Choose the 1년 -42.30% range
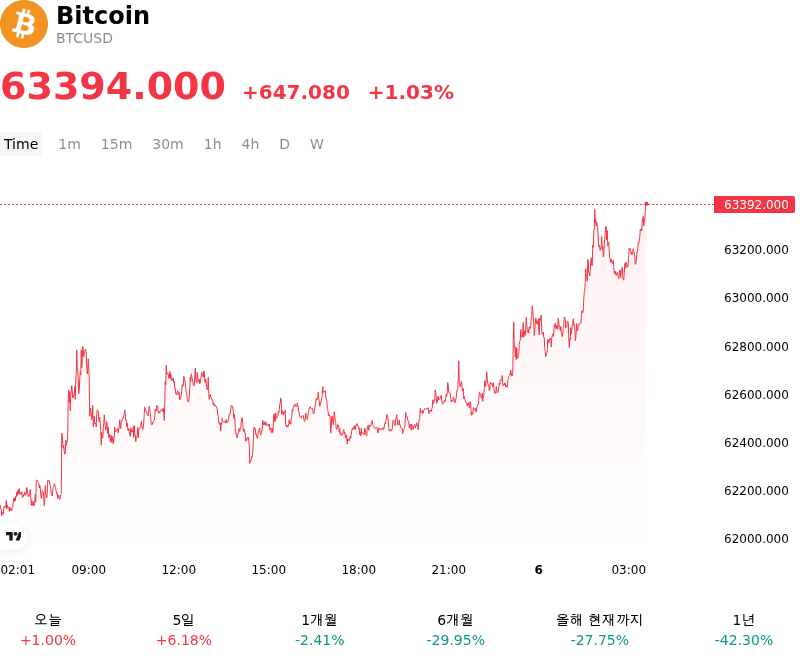This screenshot has height=660, width=800. click(x=744, y=630)
